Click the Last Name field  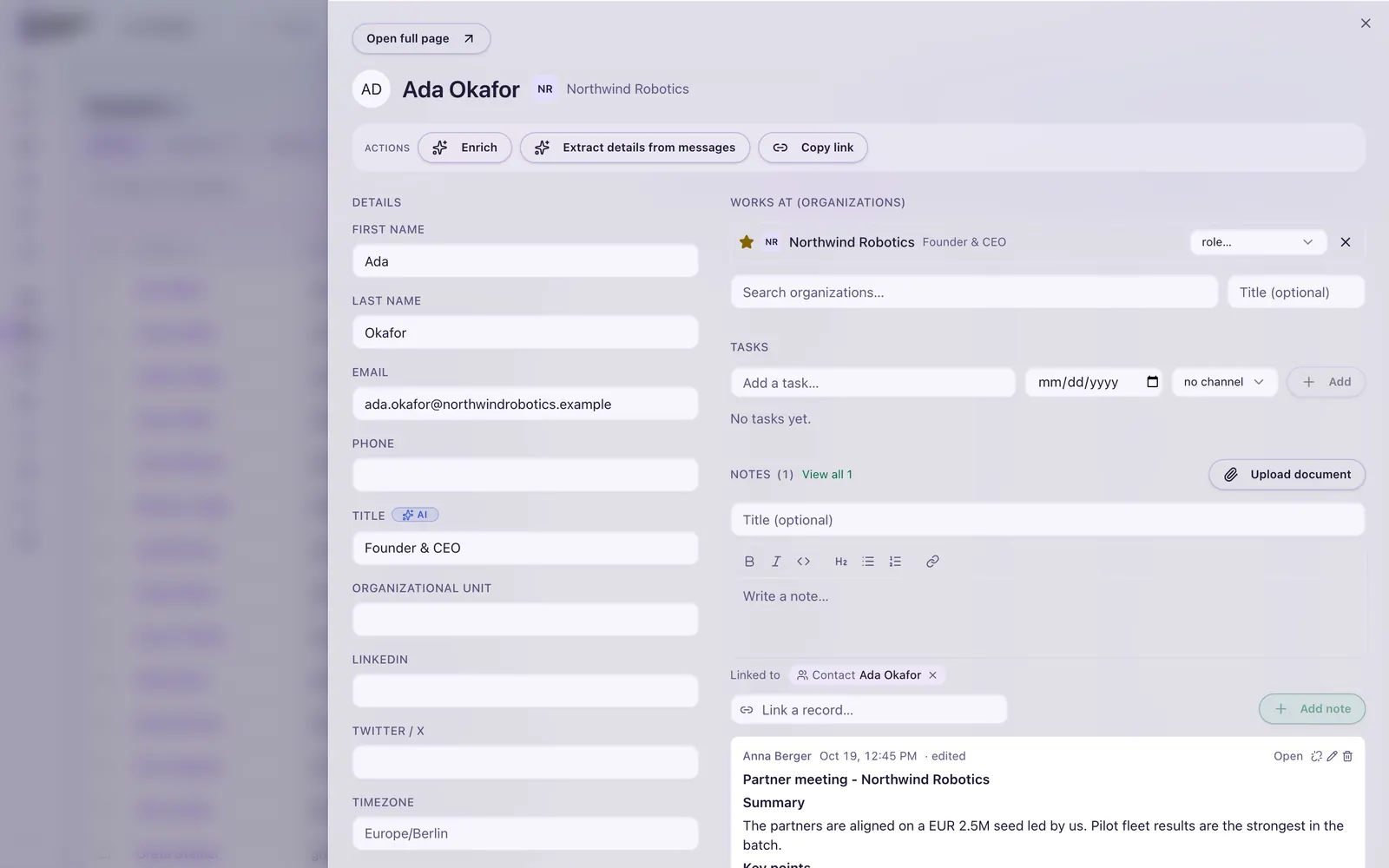point(525,332)
